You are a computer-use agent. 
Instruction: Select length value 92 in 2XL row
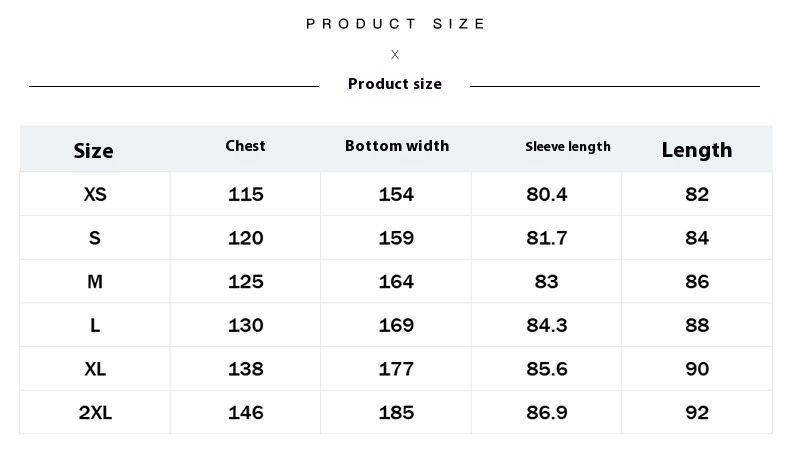pyautogui.click(x=697, y=413)
